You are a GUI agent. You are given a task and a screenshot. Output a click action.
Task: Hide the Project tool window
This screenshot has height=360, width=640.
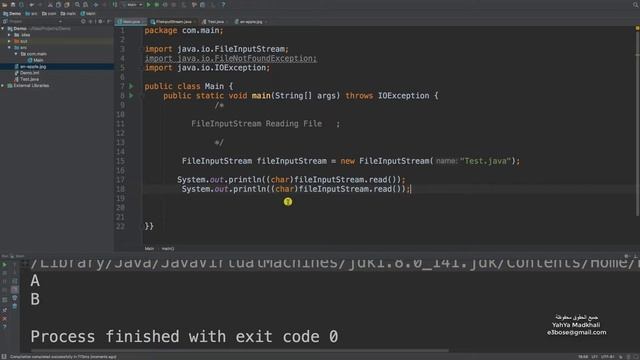[x=109, y=21]
